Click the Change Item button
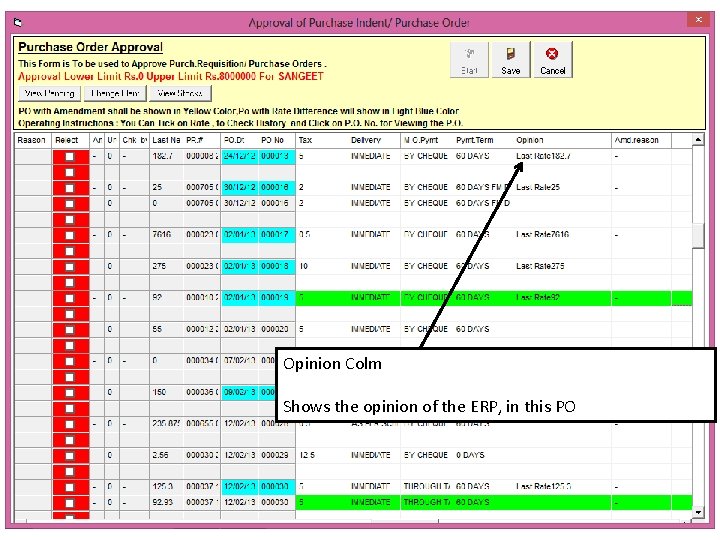The height and width of the screenshot is (540, 720). [115, 93]
